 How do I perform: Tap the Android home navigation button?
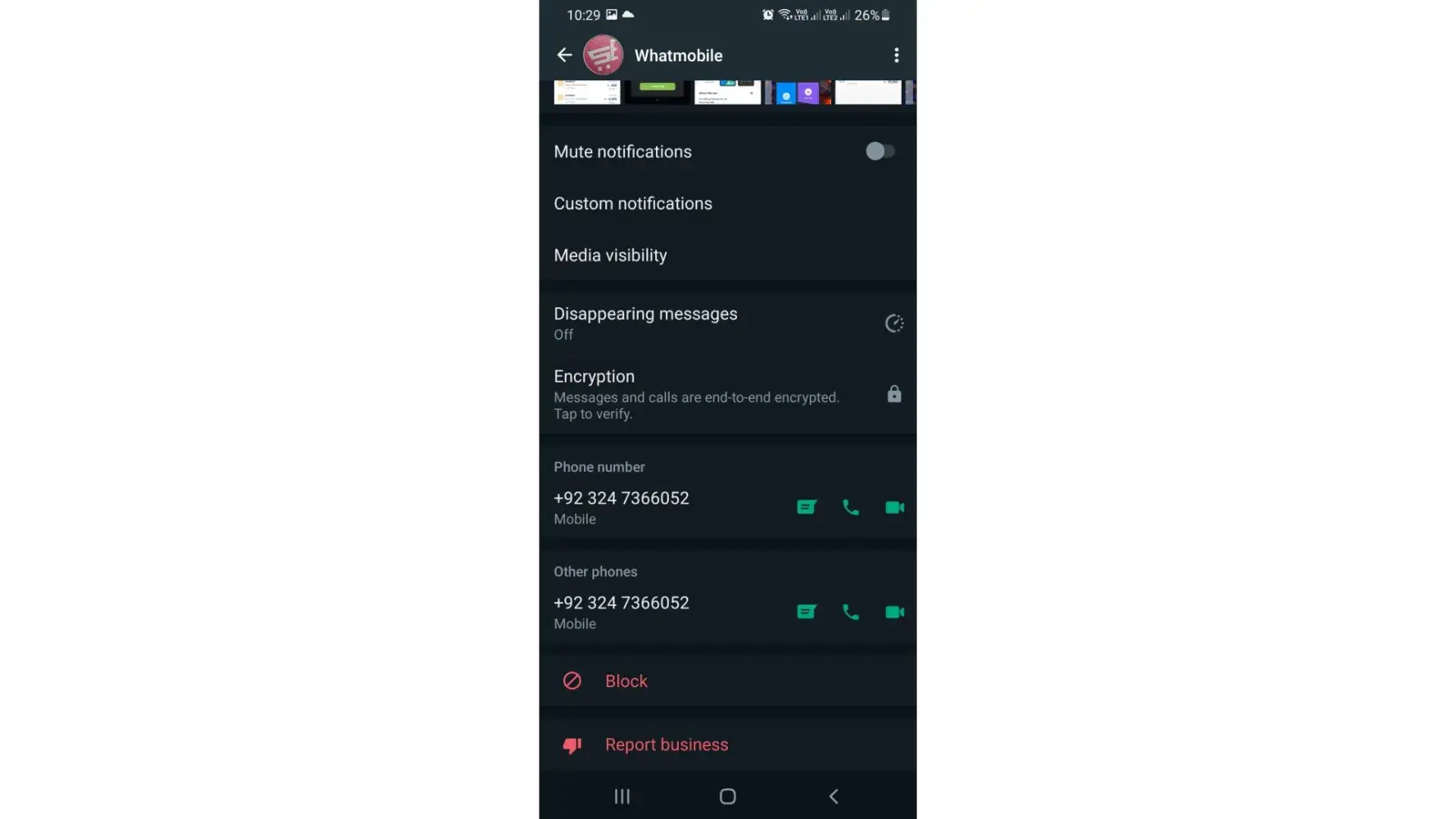point(727,796)
